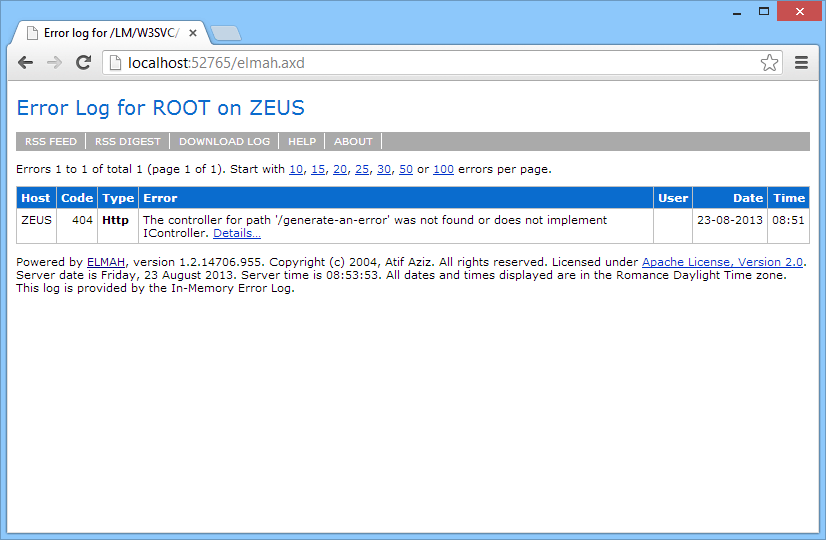Show 20 errors per page
The width and height of the screenshot is (826, 540).
(340, 169)
